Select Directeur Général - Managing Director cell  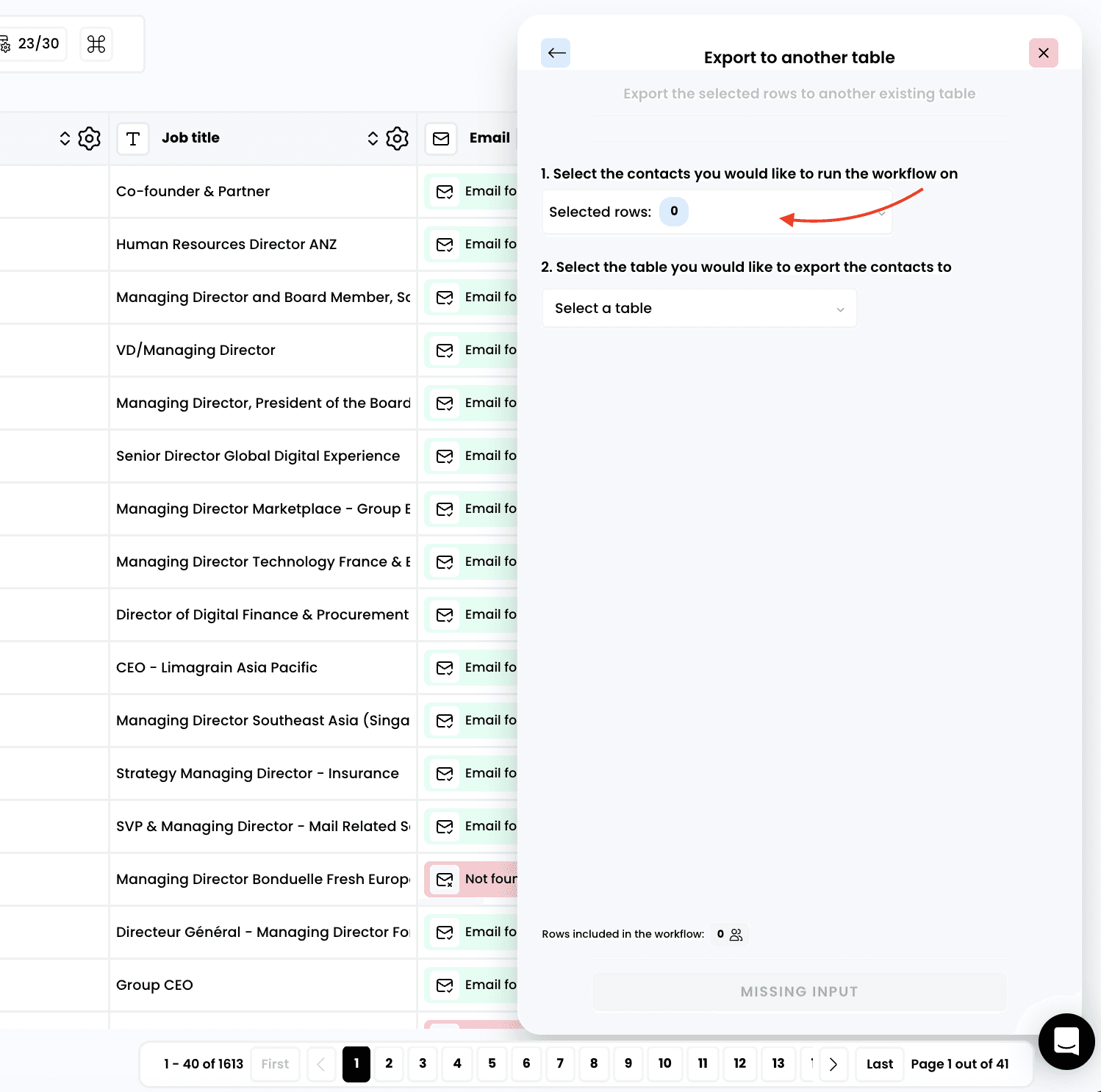coord(263,932)
